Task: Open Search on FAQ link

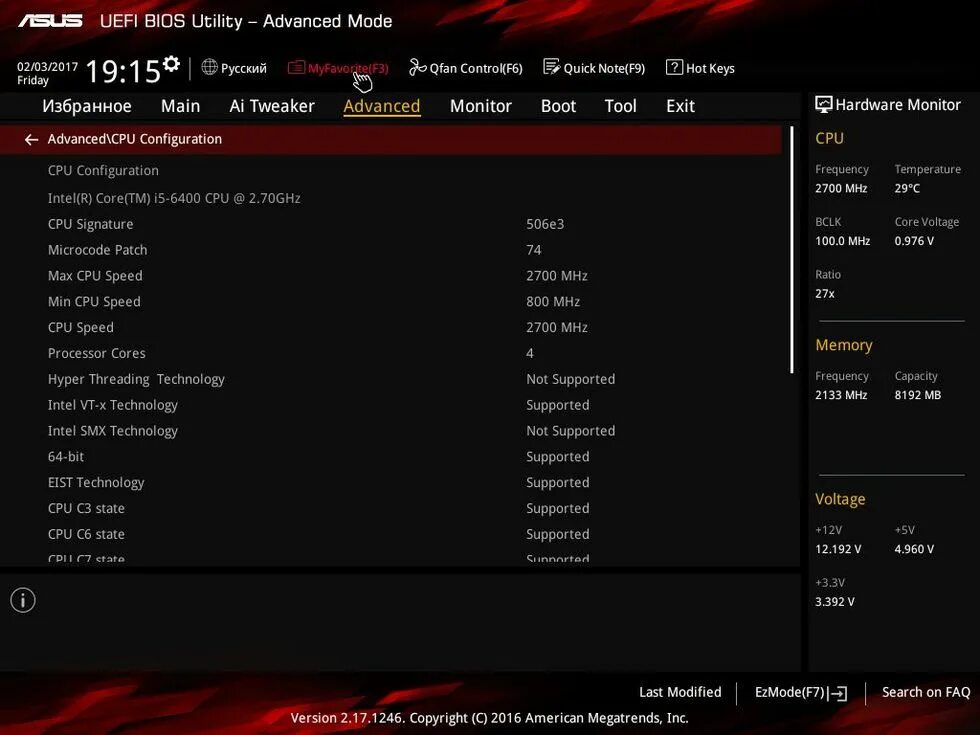Action: point(926,692)
